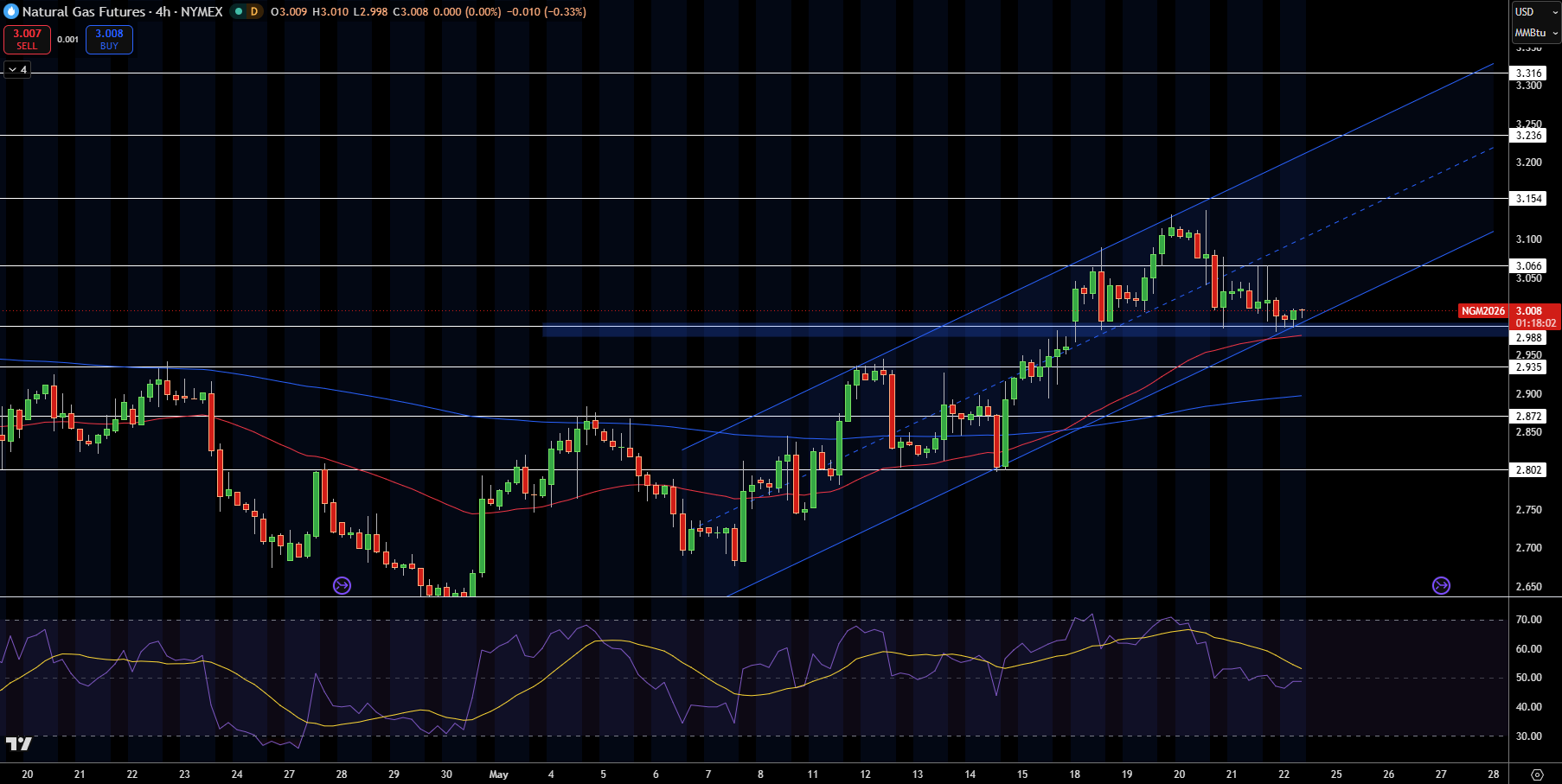Click date 18 on the time axis

click(1074, 774)
